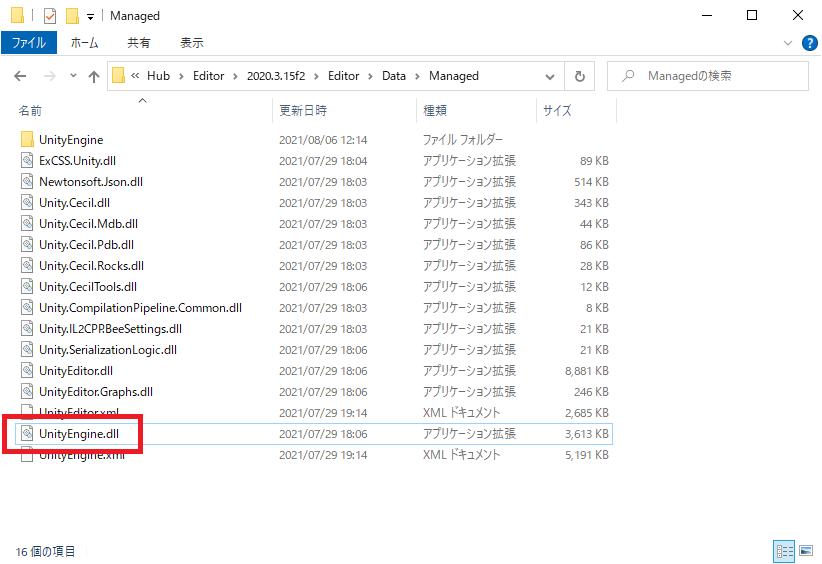
Task: Refresh the Managed folder view
Action: coord(580,77)
